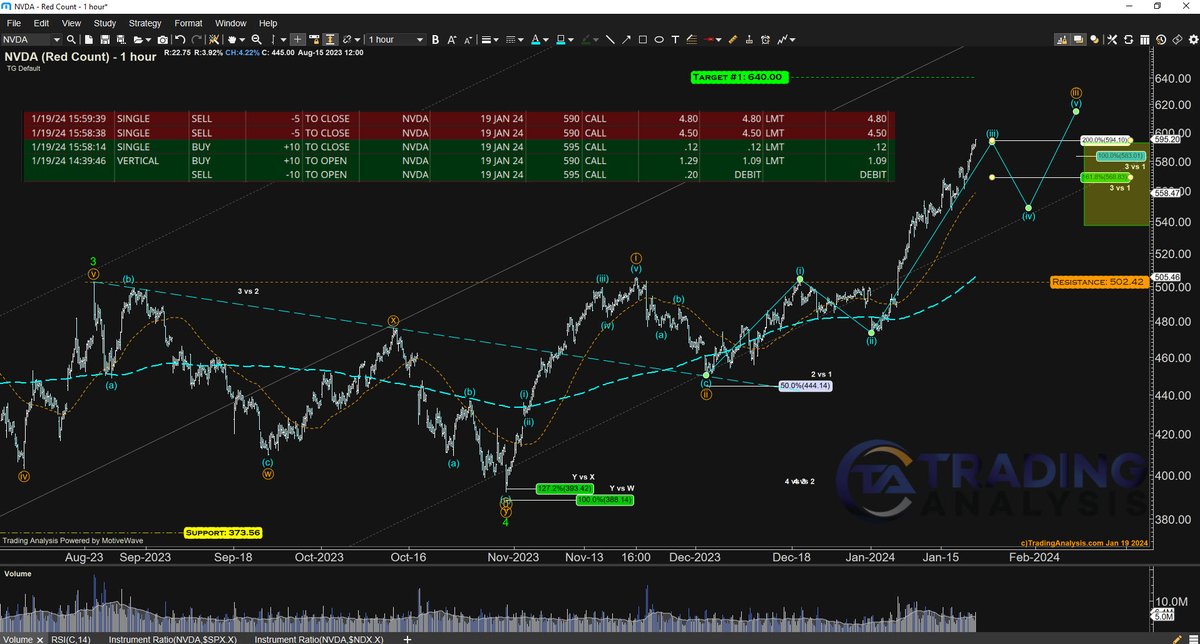1200x644 pixels.
Task: Click the tag icon beside the gear
Action: click(x=1175, y=39)
